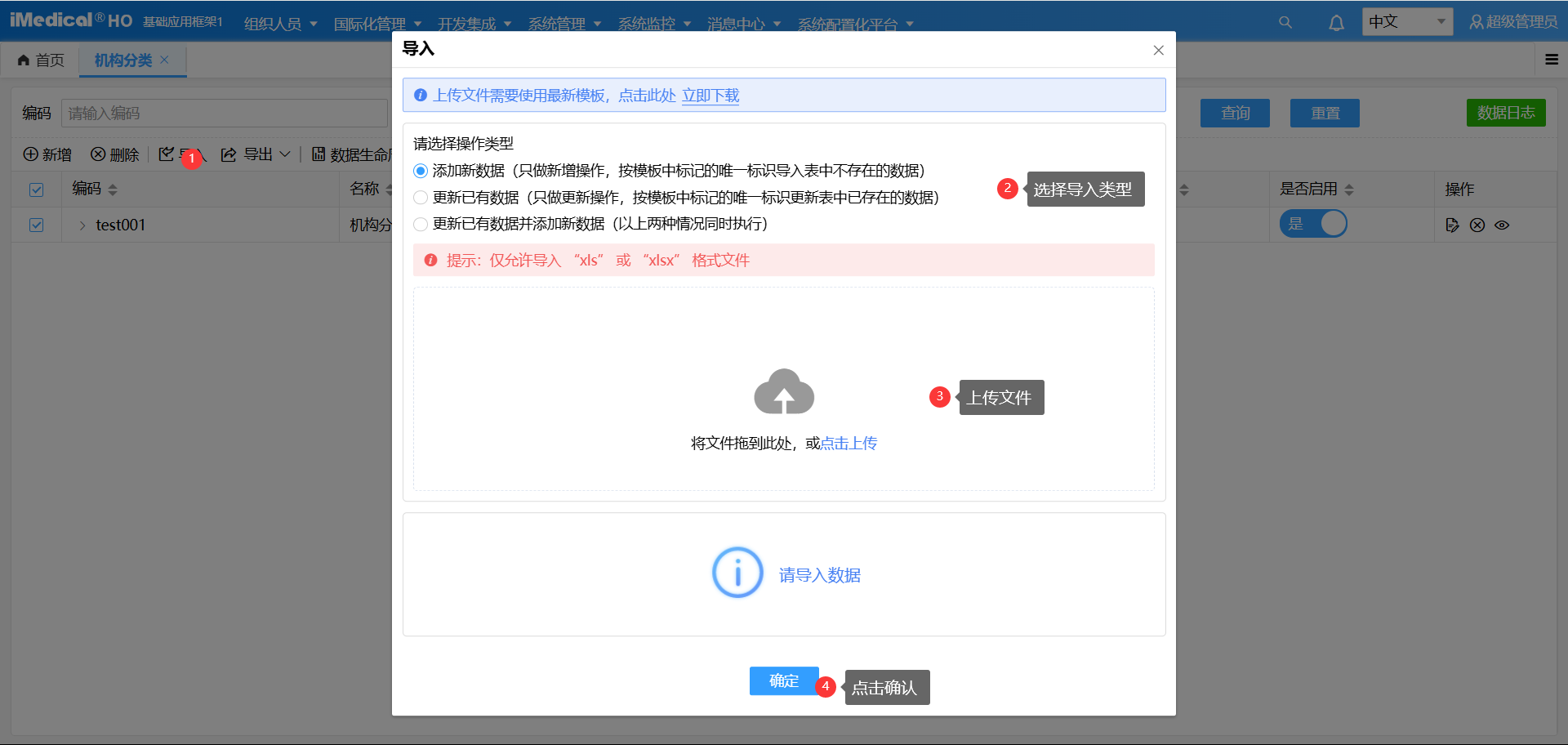Click the edit icon in test001's operation column
Viewport: 1568px width, 745px height.
[x=1453, y=225]
